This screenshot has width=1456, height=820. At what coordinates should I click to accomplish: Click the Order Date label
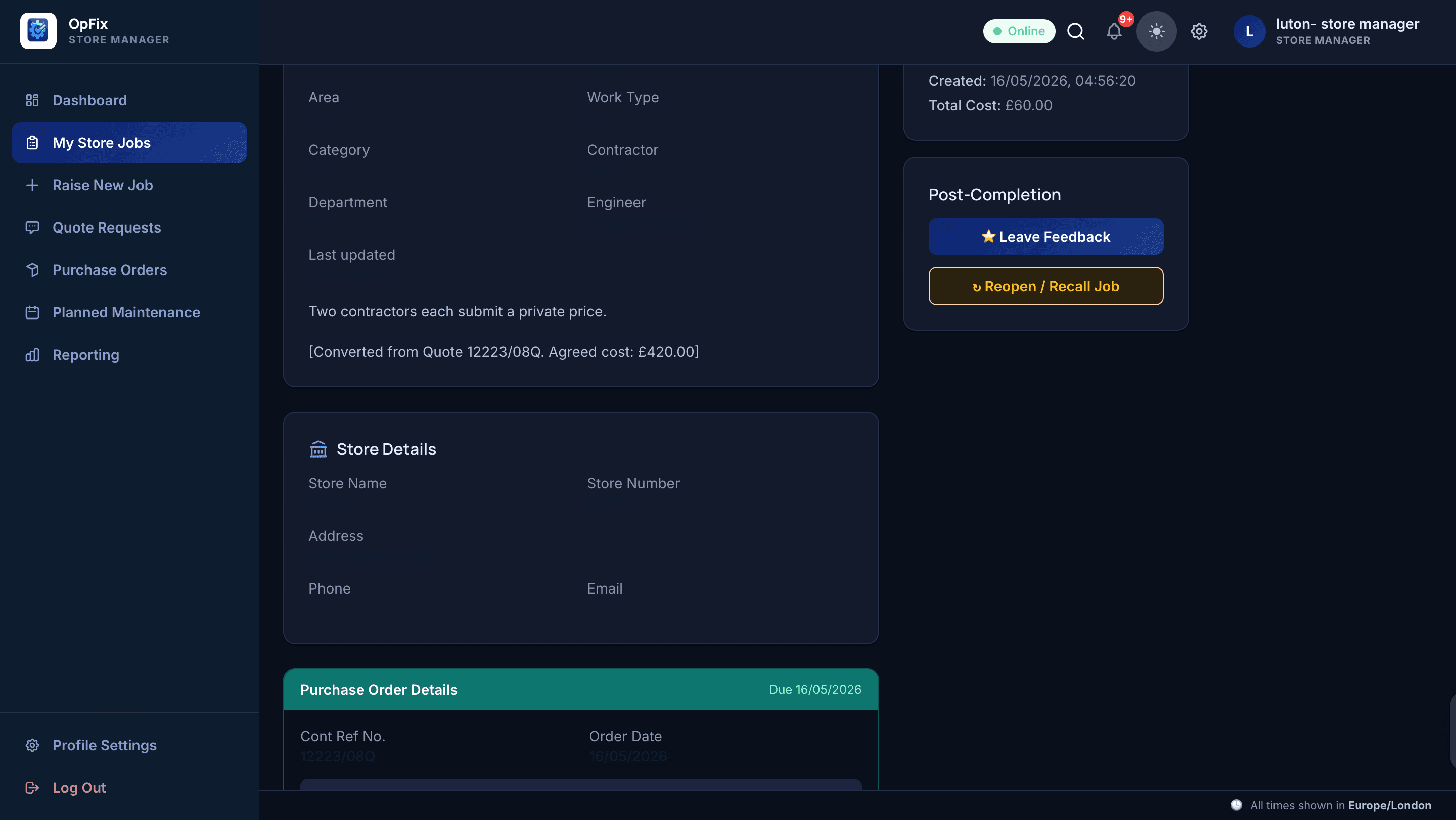[x=625, y=736]
